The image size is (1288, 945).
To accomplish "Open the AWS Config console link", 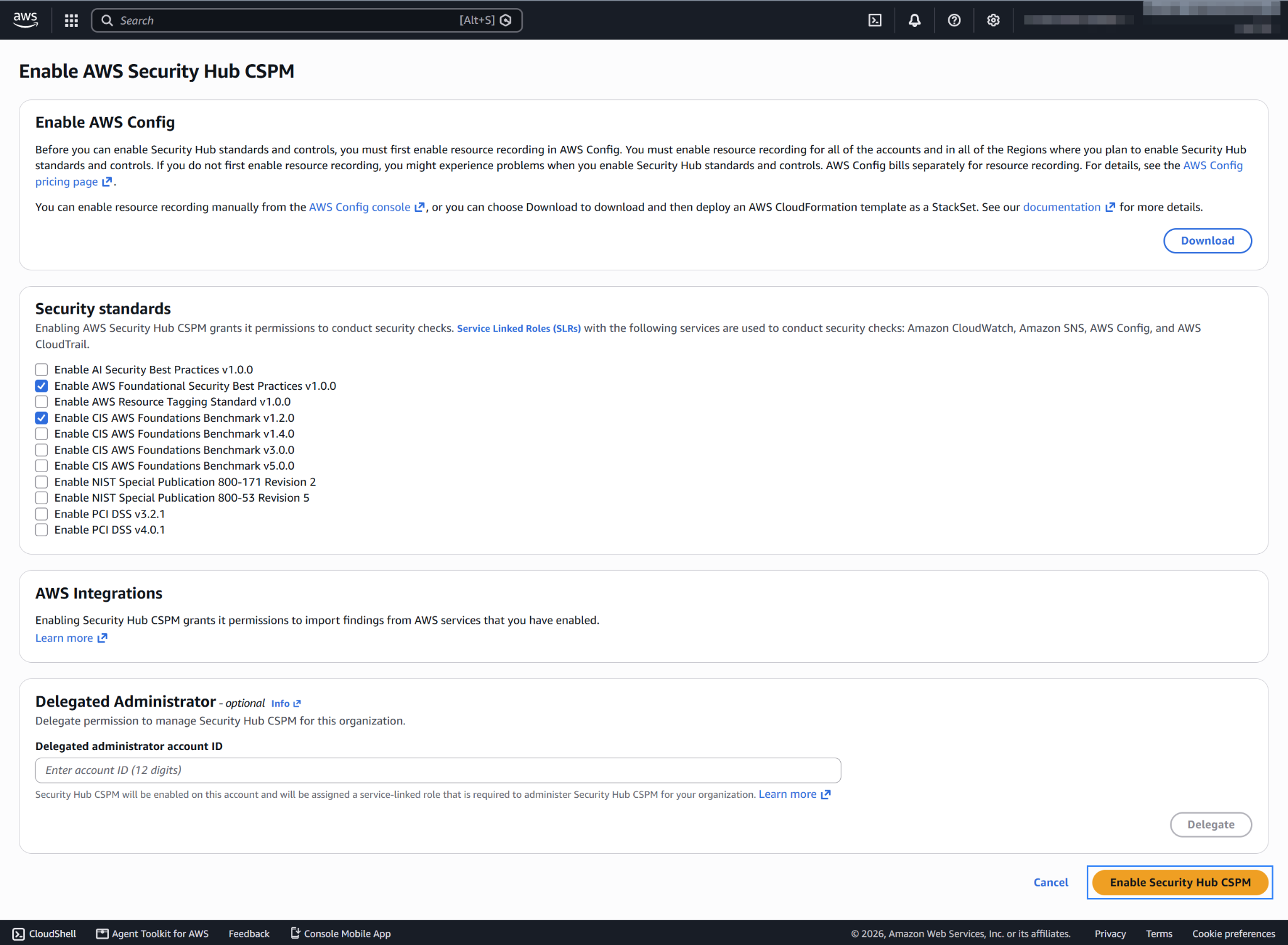I will click(x=367, y=207).
